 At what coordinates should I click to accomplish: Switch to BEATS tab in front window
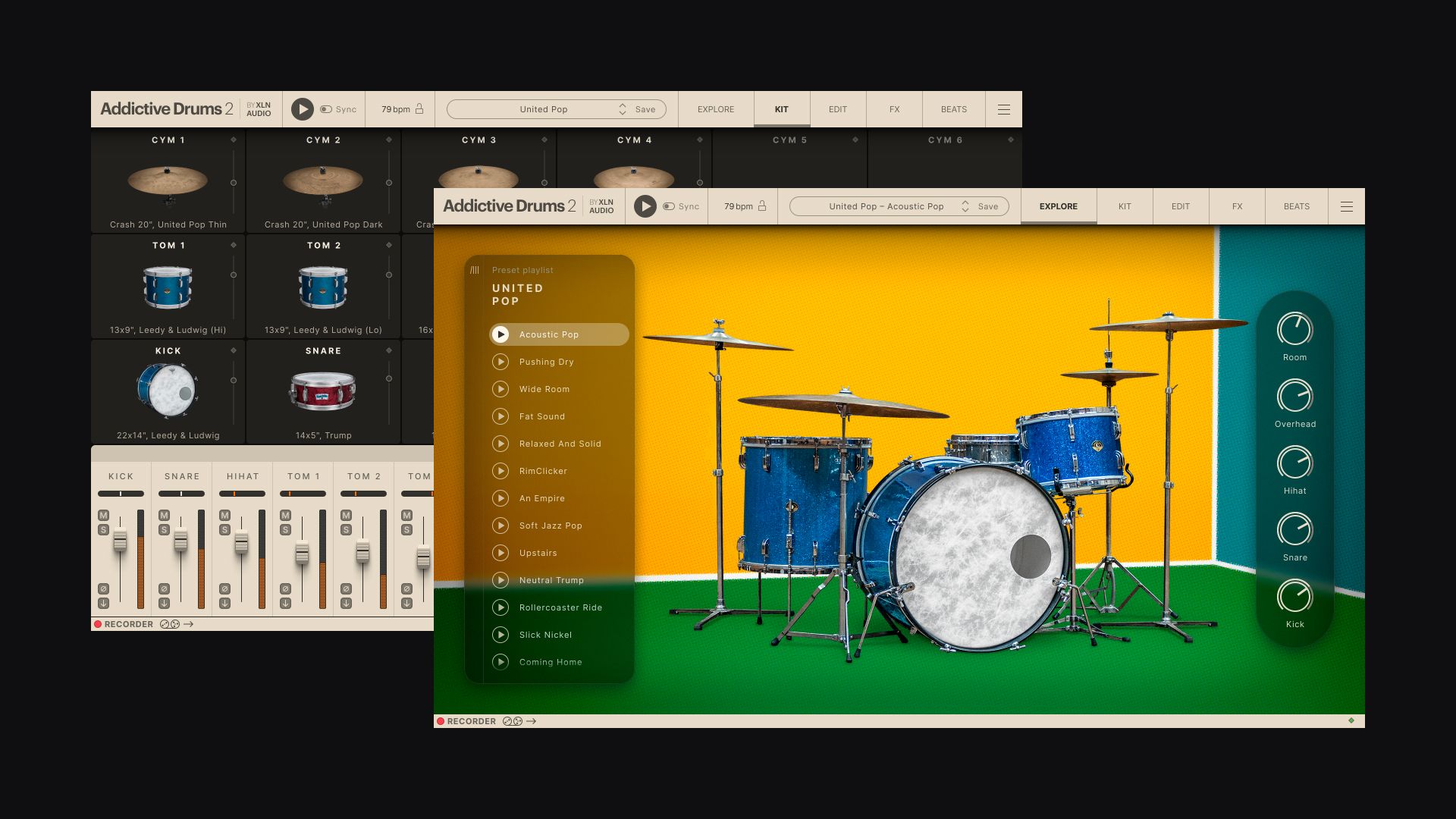pyautogui.click(x=1297, y=206)
